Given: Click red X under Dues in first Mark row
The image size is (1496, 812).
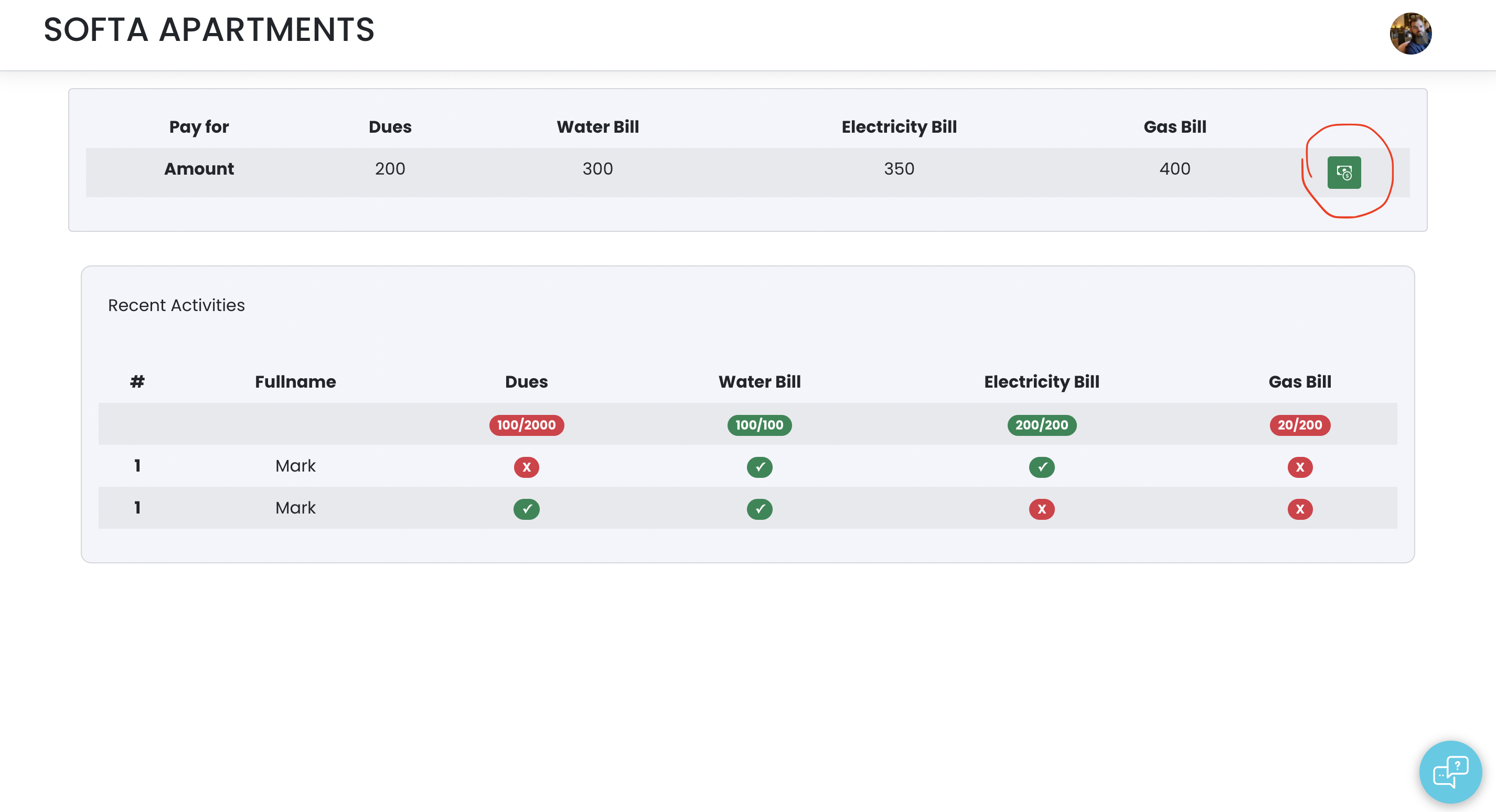Looking at the screenshot, I should [x=526, y=467].
